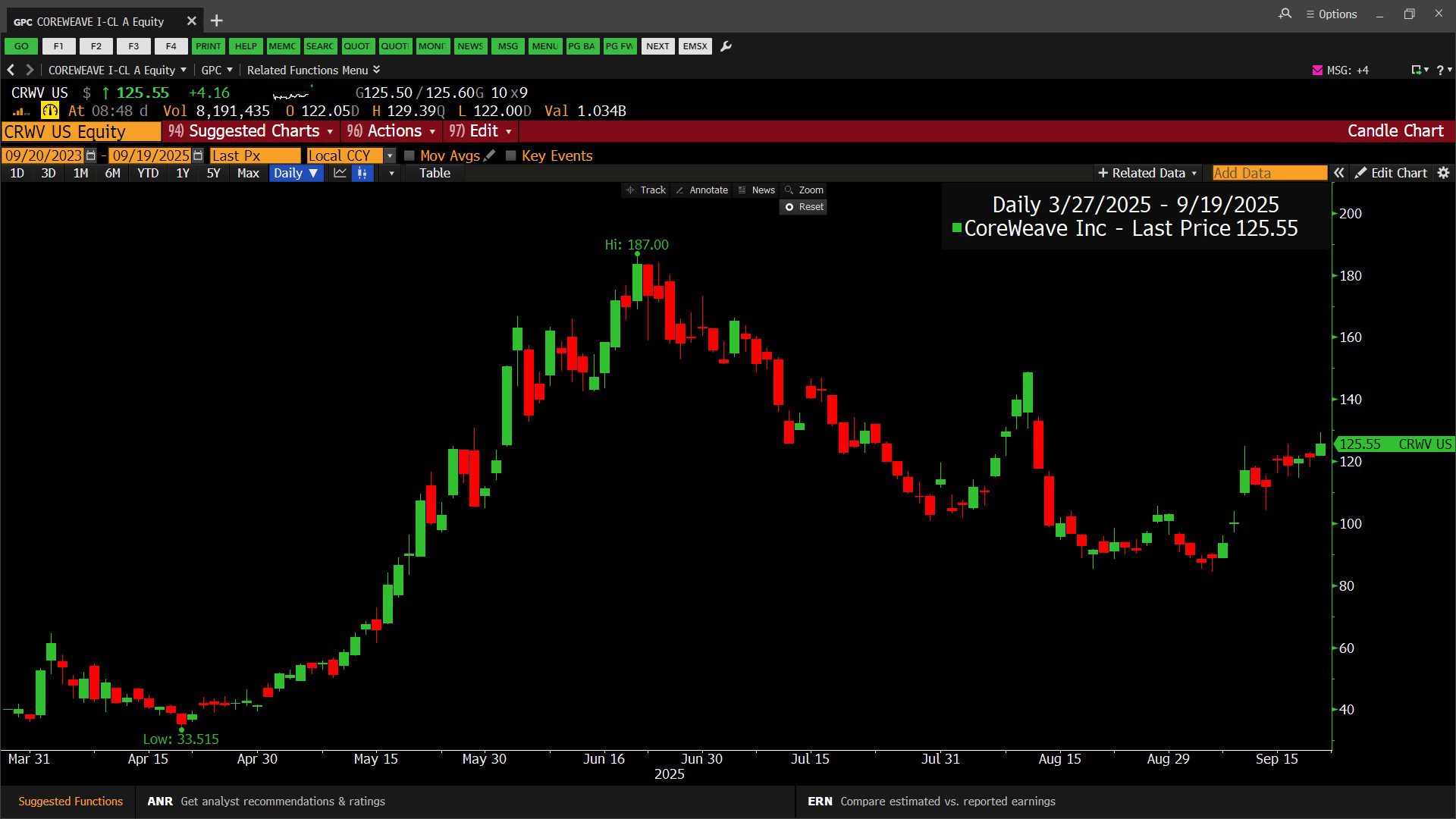Screen dimensions: 1456x819
Task: Click the wrench settings icon in toolbar
Action: click(726, 46)
